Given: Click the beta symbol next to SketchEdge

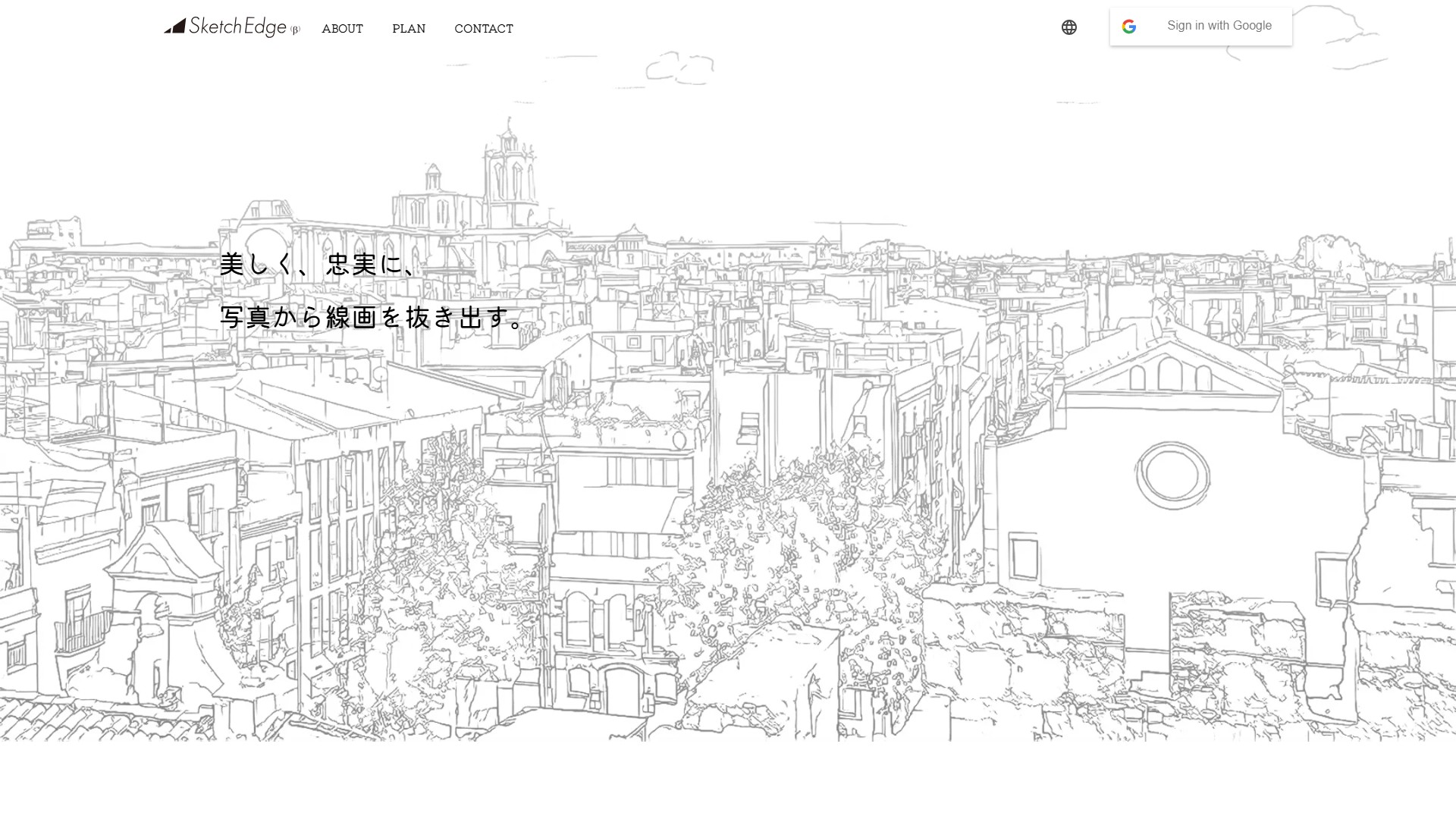Looking at the screenshot, I should pos(296,30).
